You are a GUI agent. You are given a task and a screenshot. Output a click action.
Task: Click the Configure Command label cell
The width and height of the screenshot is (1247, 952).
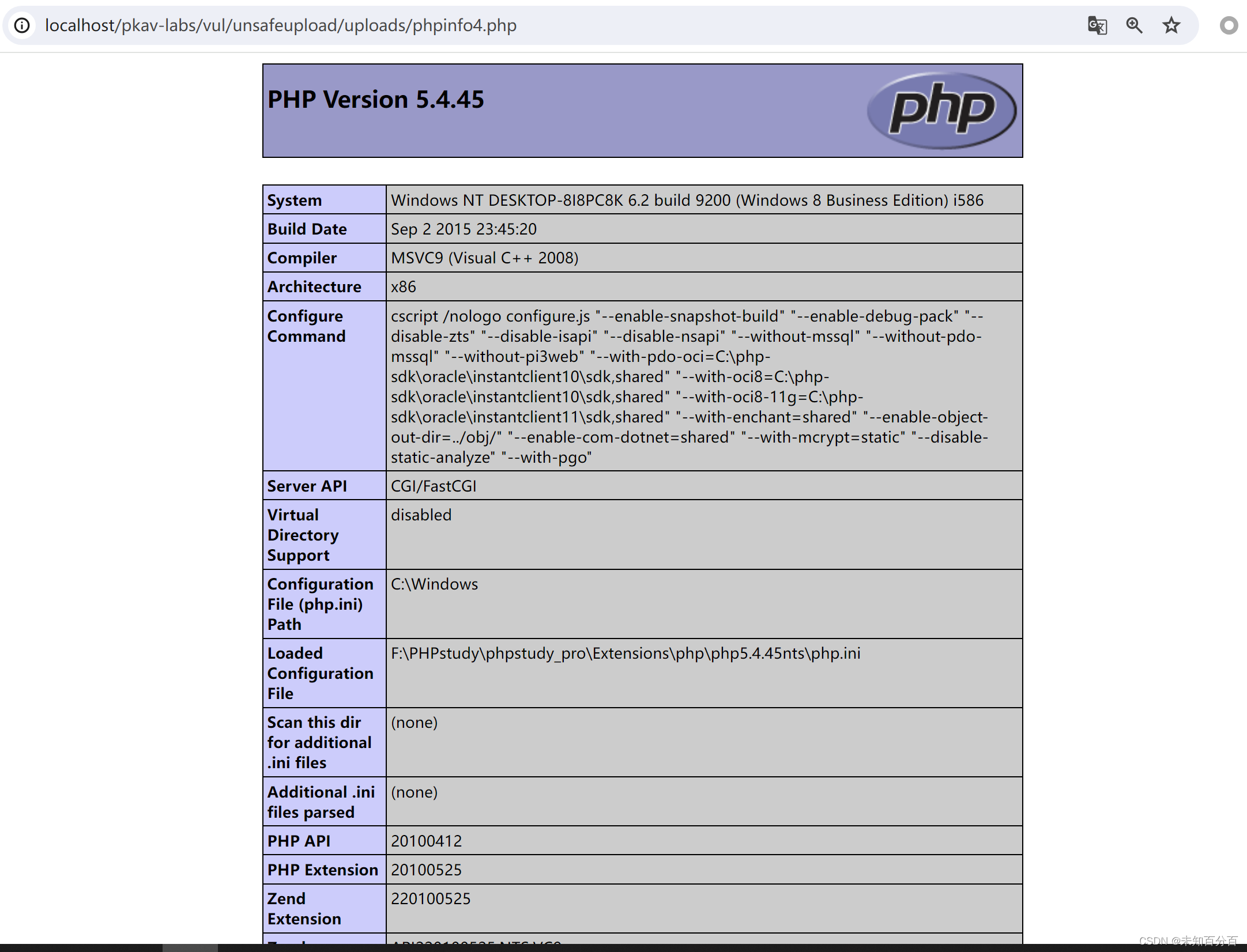307,326
